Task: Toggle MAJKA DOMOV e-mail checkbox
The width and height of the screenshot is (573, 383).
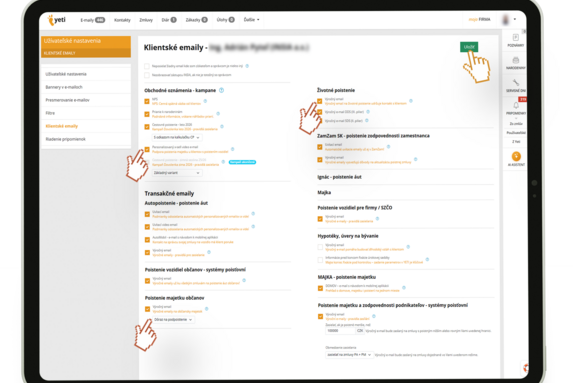Action: (x=320, y=288)
